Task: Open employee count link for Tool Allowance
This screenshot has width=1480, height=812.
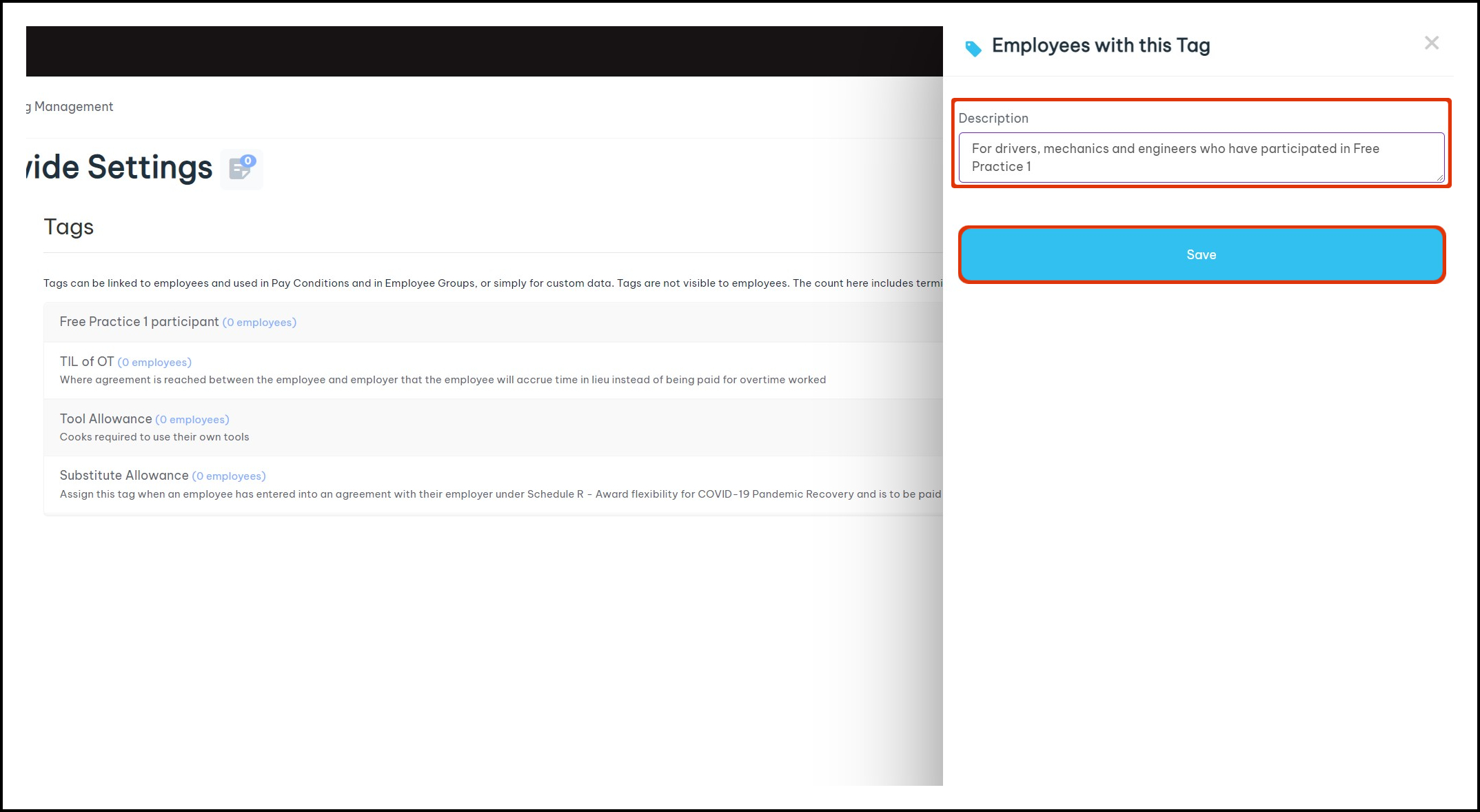Action: click(192, 420)
